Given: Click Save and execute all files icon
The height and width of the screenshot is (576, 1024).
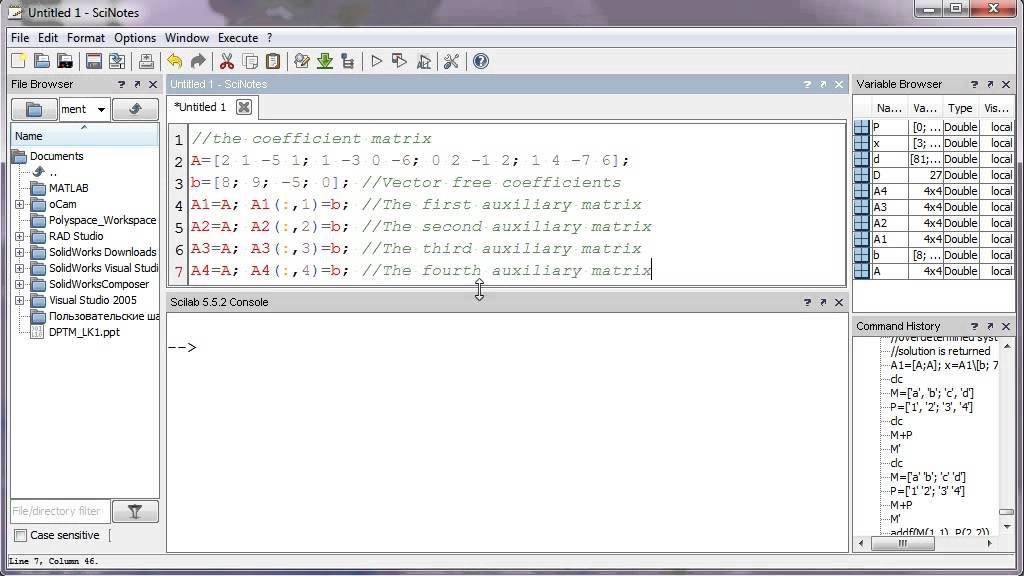Looking at the screenshot, I should (x=423, y=61).
